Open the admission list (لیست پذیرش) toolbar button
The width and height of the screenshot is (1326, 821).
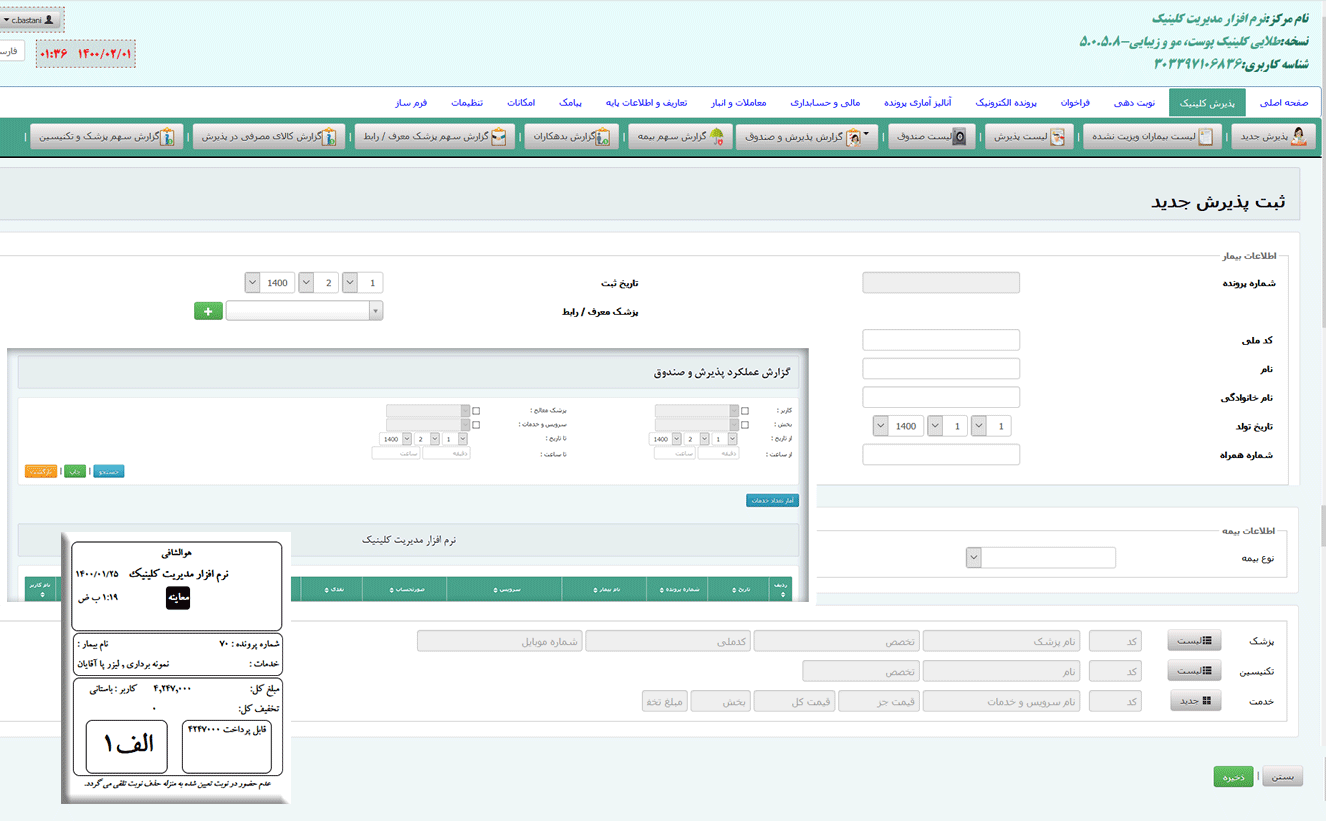click(x=1030, y=137)
